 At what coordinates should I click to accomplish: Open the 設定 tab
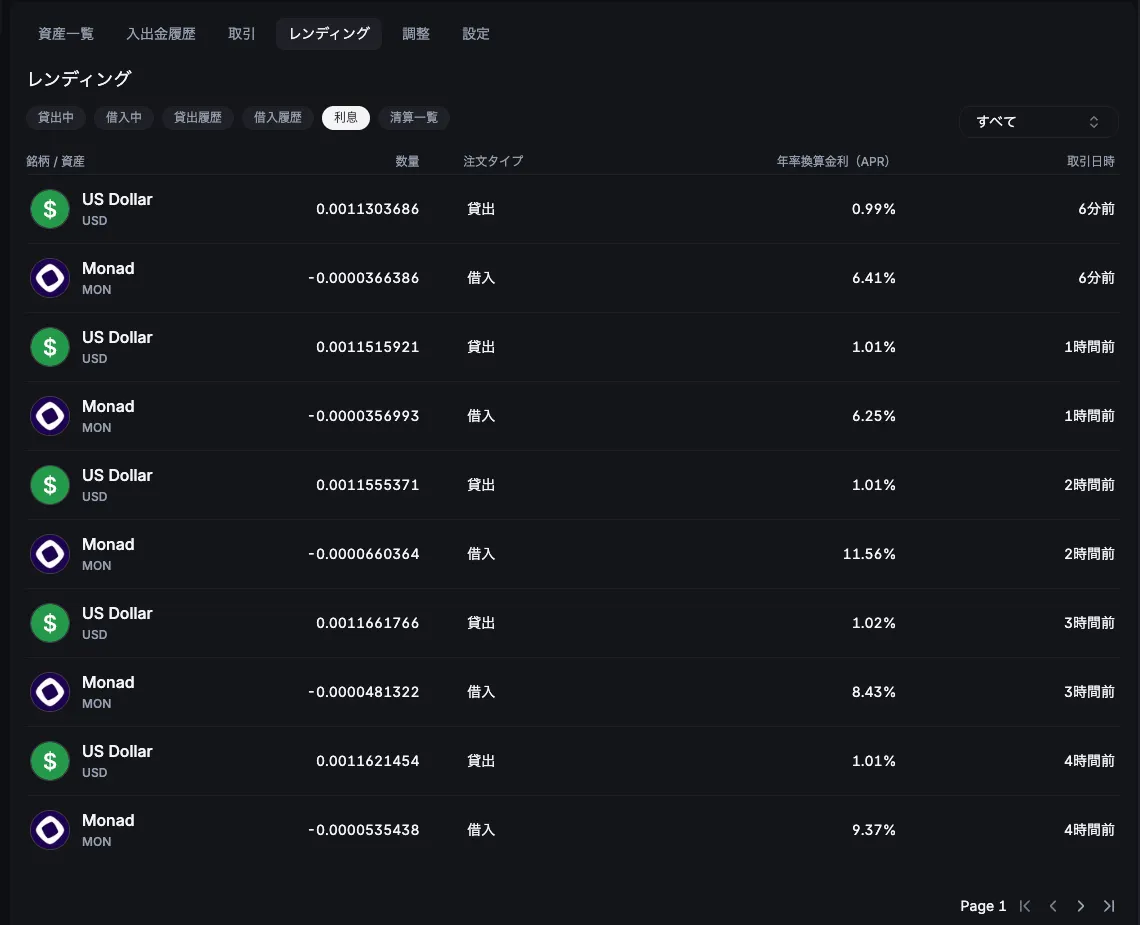click(476, 34)
